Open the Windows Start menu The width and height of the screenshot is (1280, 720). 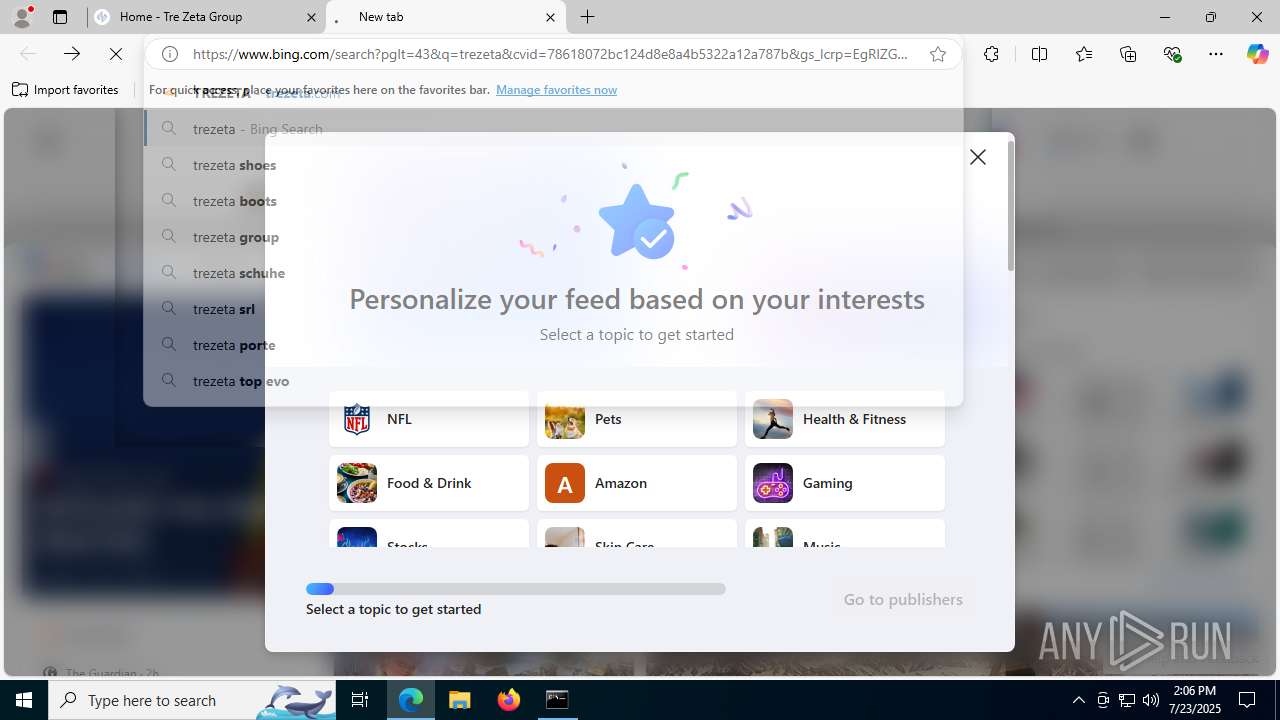point(24,700)
